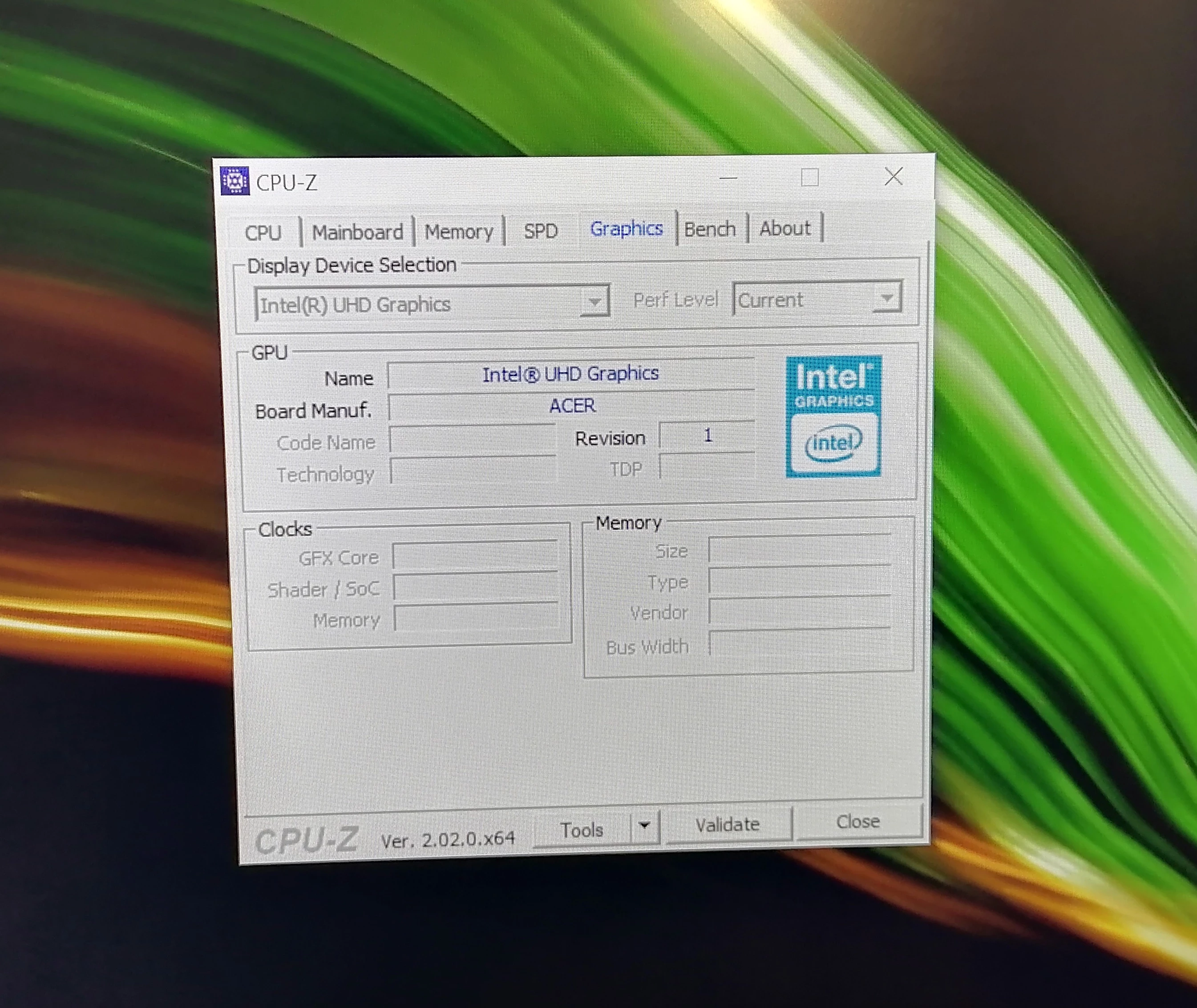Click the Validate button
1197x1008 pixels.
pos(728,825)
